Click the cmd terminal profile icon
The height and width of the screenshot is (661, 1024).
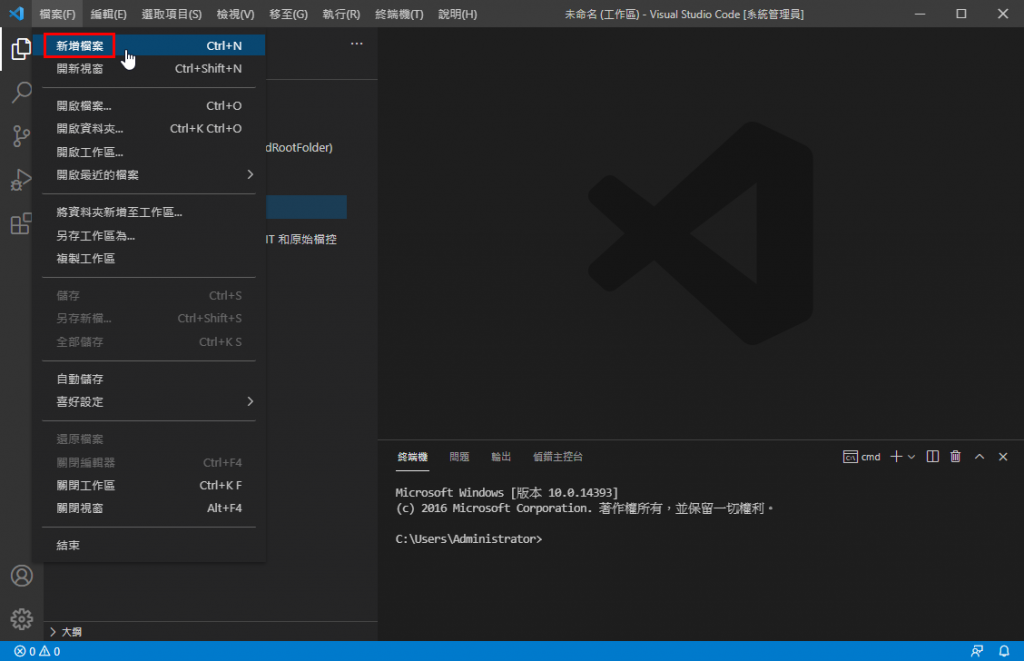[850, 457]
